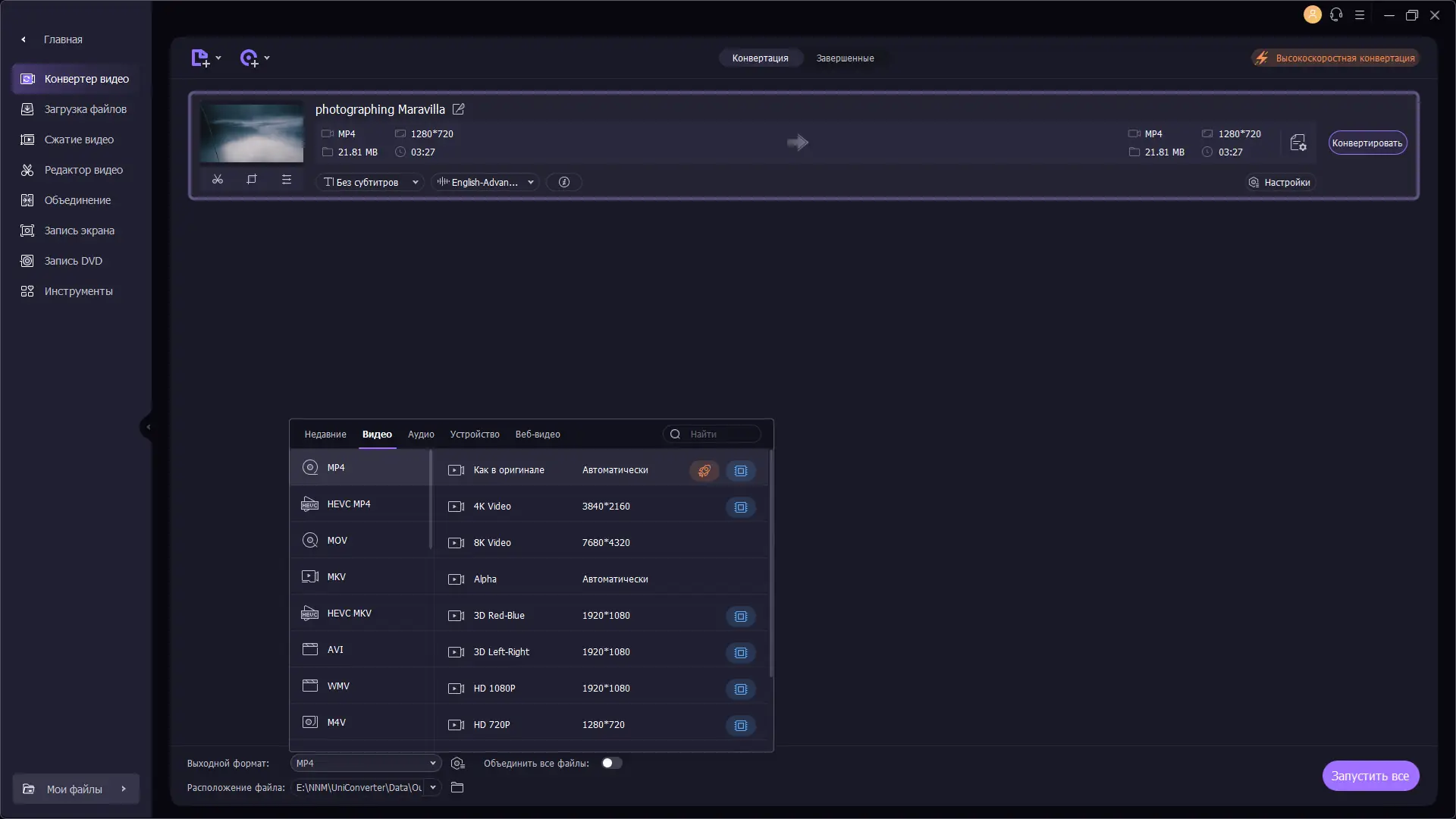1456x819 pixels.
Task: Click the pencil icon to rename video
Action: [x=459, y=109]
